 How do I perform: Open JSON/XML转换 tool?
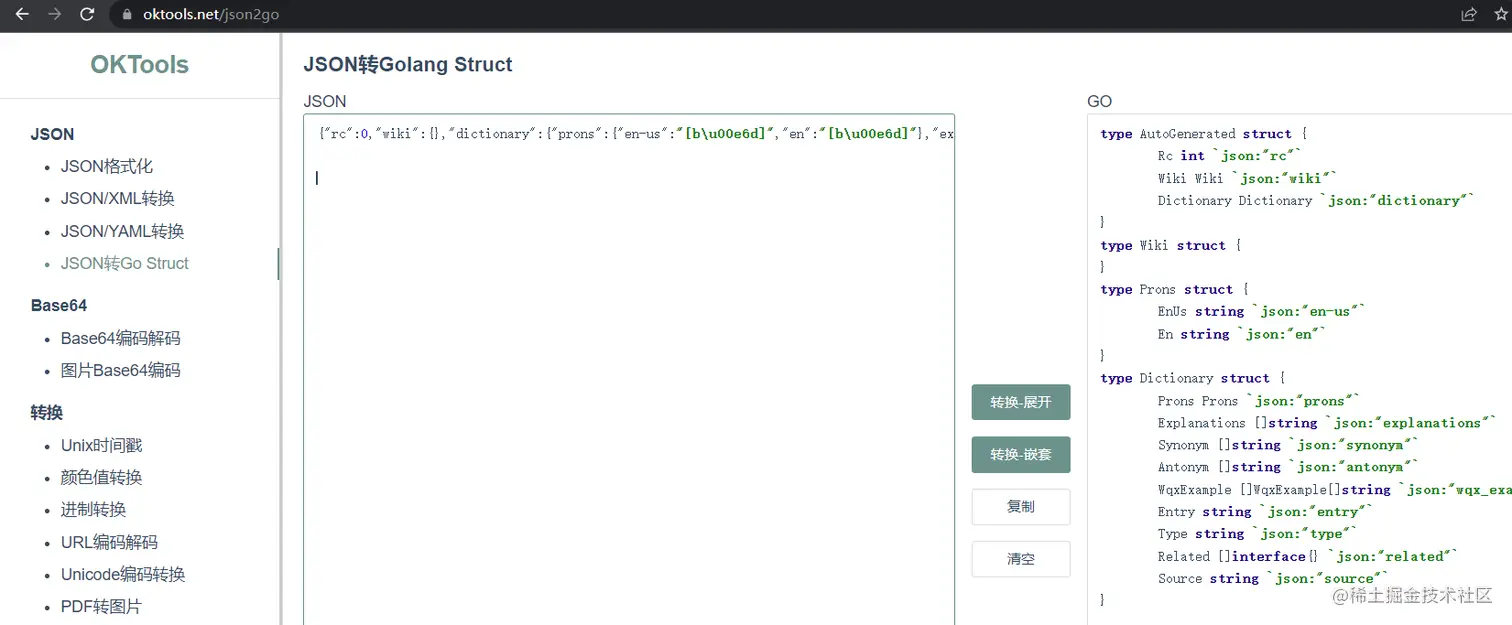117,198
